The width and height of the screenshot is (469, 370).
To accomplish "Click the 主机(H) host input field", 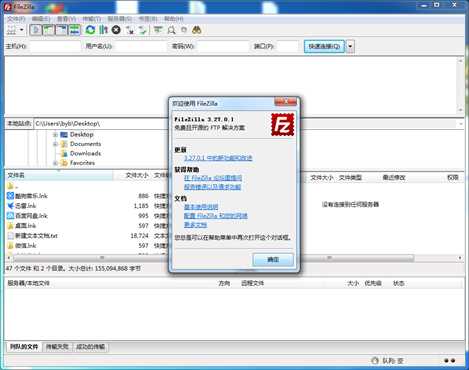I will tap(54, 46).
